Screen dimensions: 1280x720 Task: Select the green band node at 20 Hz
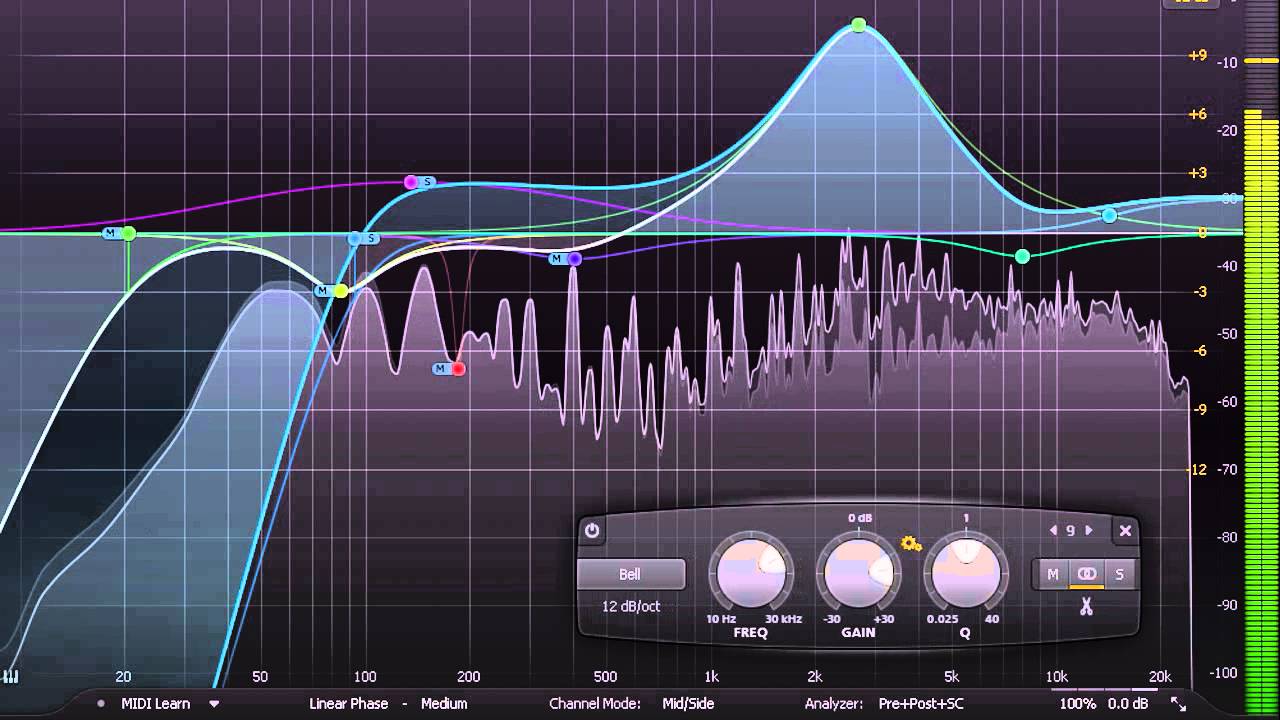pyautogui.click(x=129, y=234)
